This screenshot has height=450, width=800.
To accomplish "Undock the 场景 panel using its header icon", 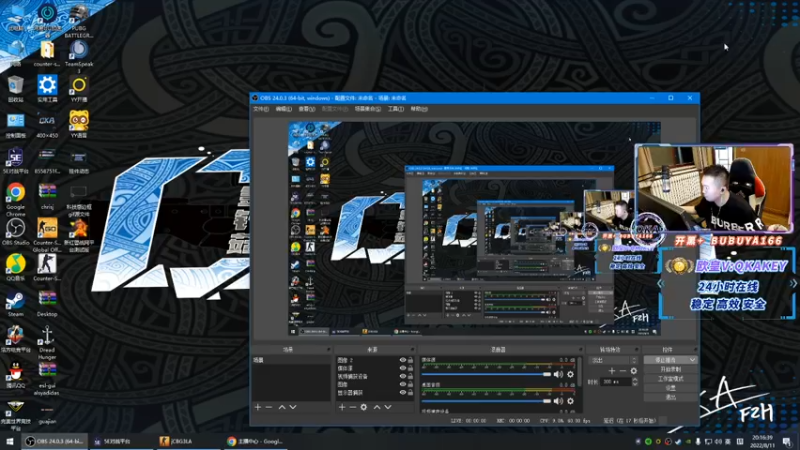I will tap(328, 349).
